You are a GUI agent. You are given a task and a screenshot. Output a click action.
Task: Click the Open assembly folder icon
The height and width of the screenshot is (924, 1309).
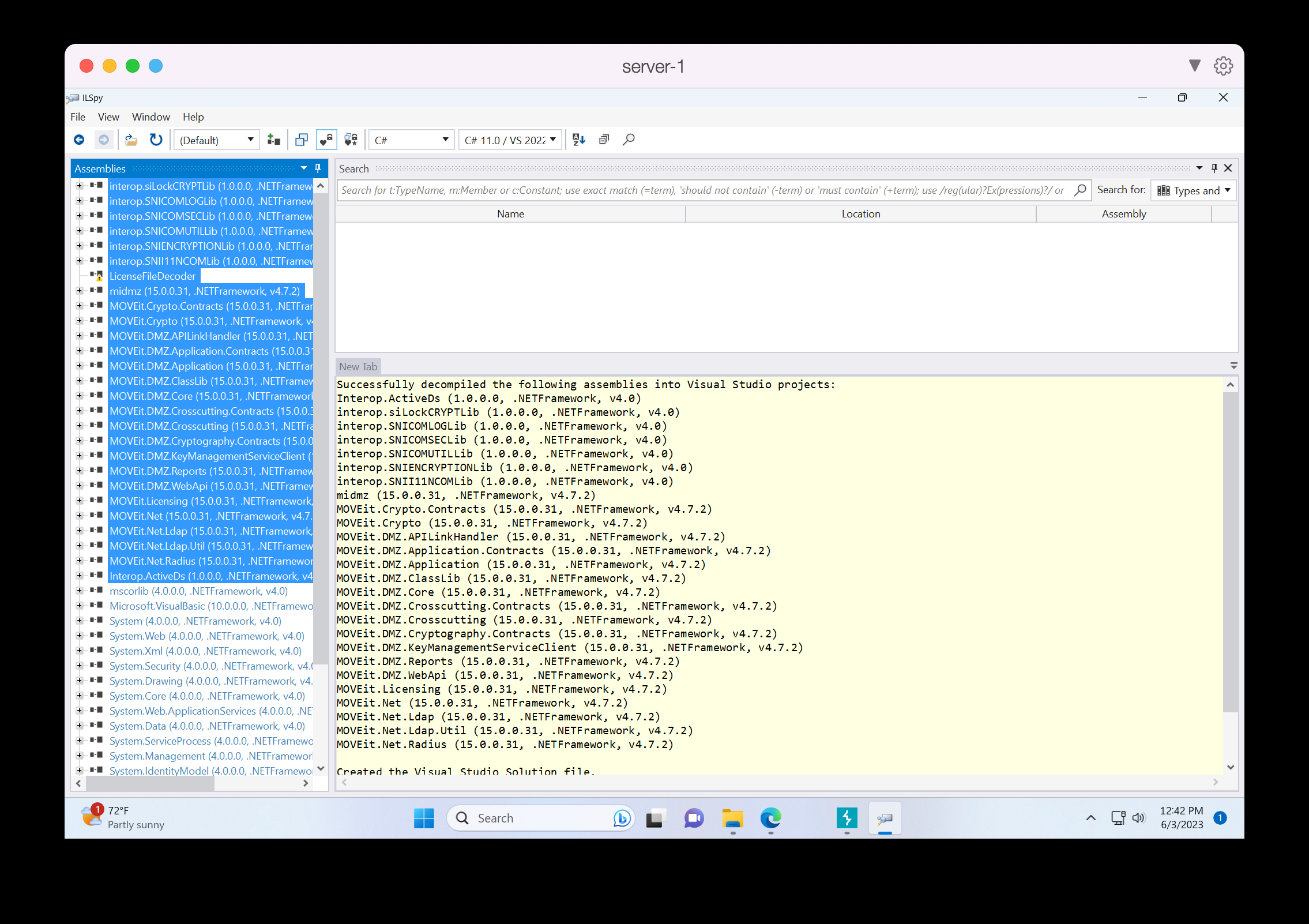coord(131,140)
